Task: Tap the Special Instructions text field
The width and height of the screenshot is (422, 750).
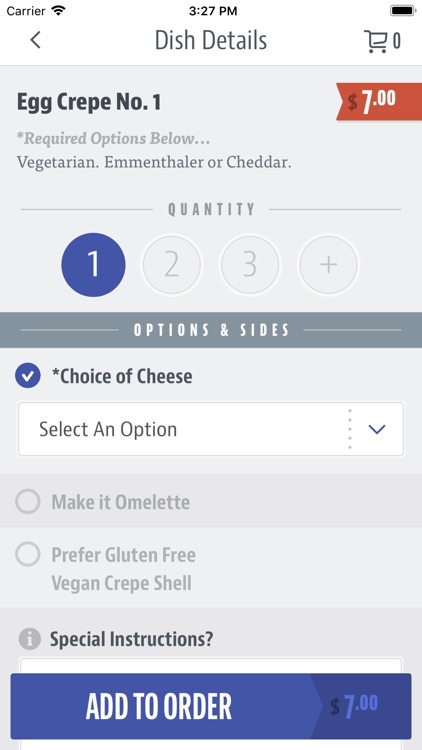Action: (211, 666)
